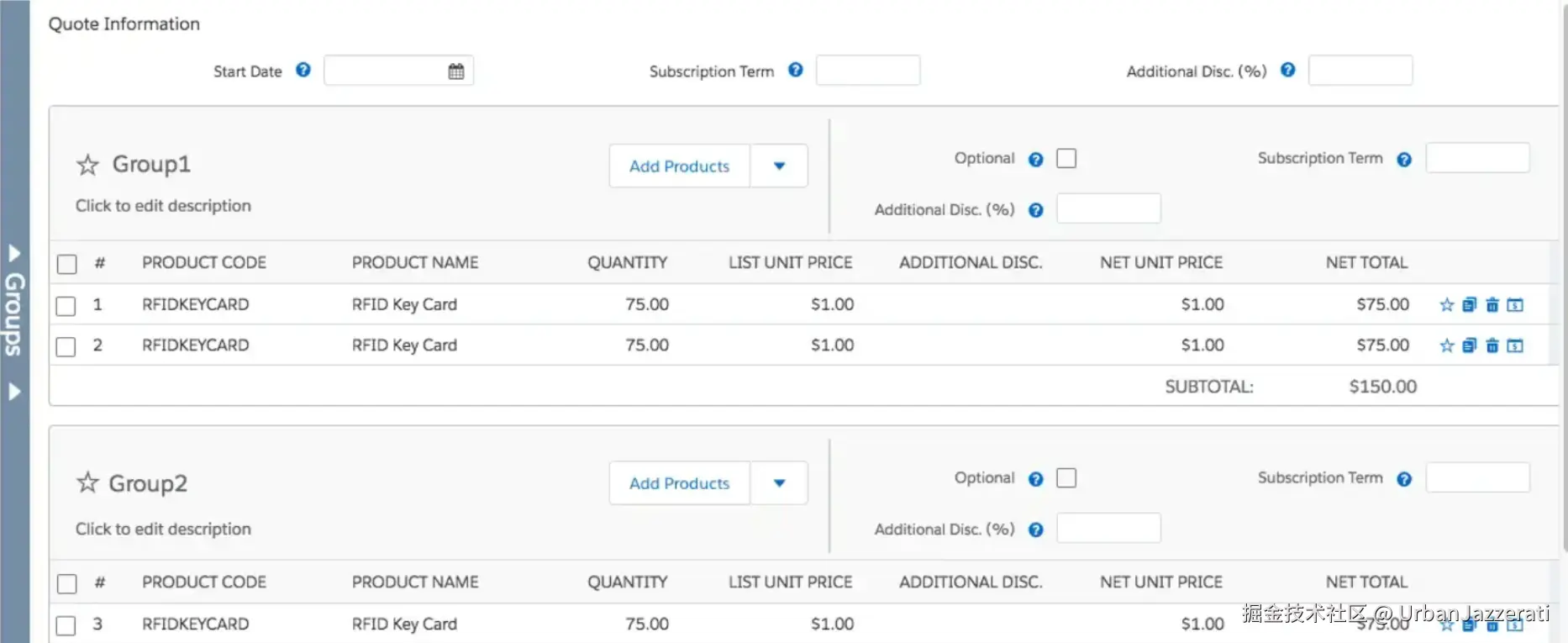
Task: Check the select-all box in Group1's header
Action: pos(67,264)
